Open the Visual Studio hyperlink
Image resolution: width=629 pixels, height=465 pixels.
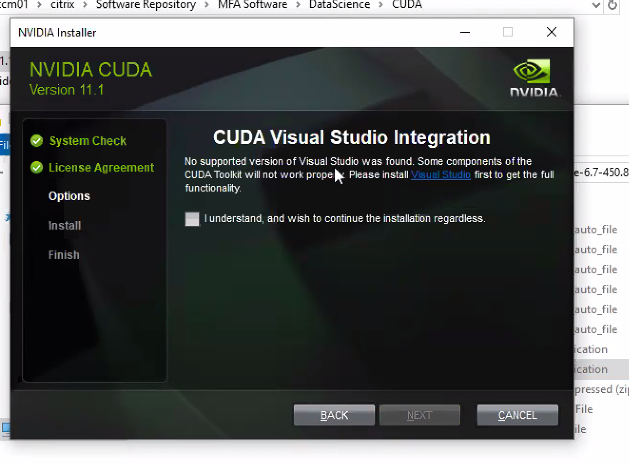(440, 175)
